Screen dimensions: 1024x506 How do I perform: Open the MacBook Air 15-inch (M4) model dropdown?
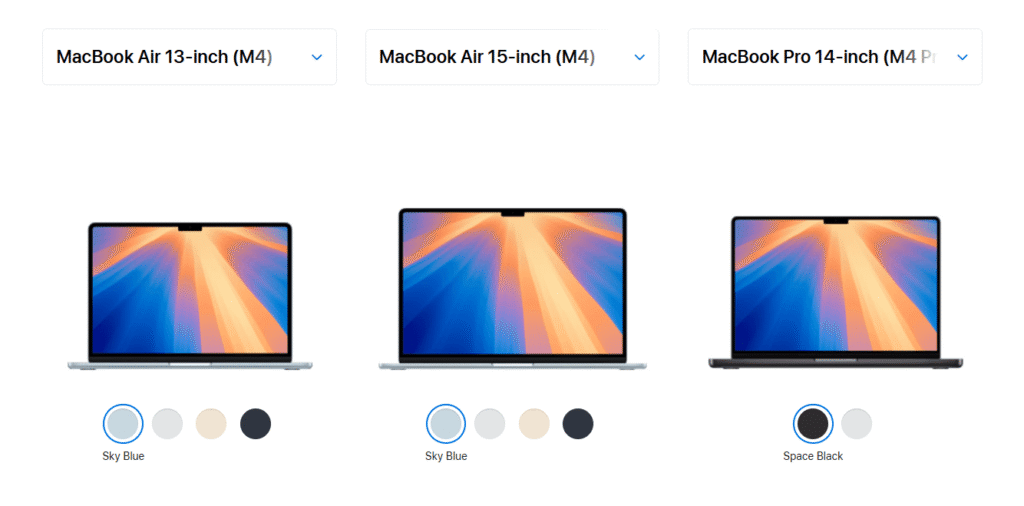512,57
